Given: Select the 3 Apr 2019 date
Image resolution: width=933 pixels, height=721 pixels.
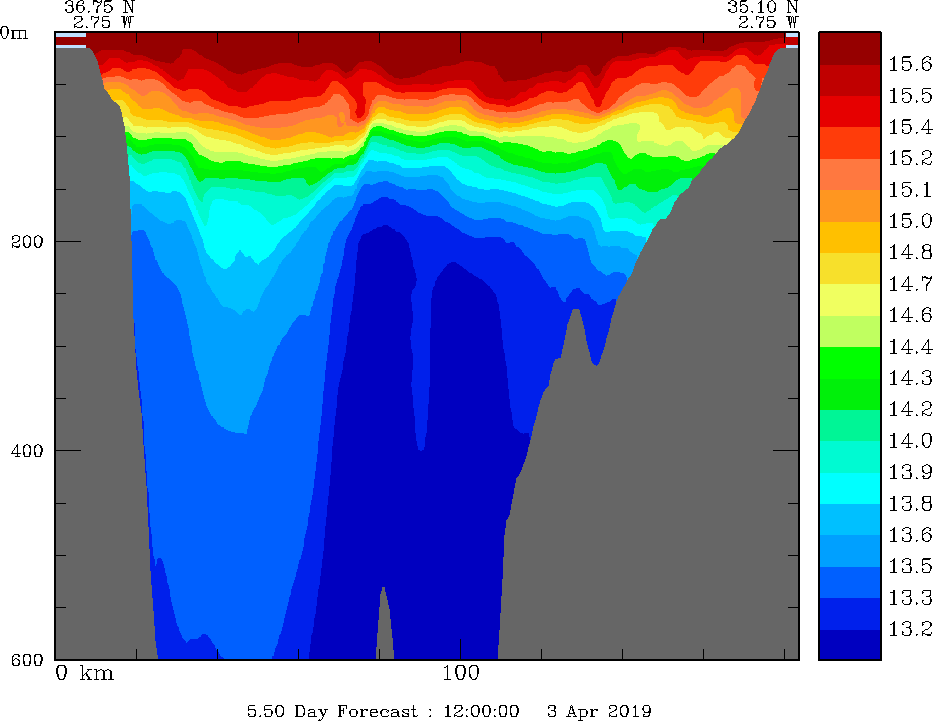Looking at the screenshot, I should (x=599, y=711).
